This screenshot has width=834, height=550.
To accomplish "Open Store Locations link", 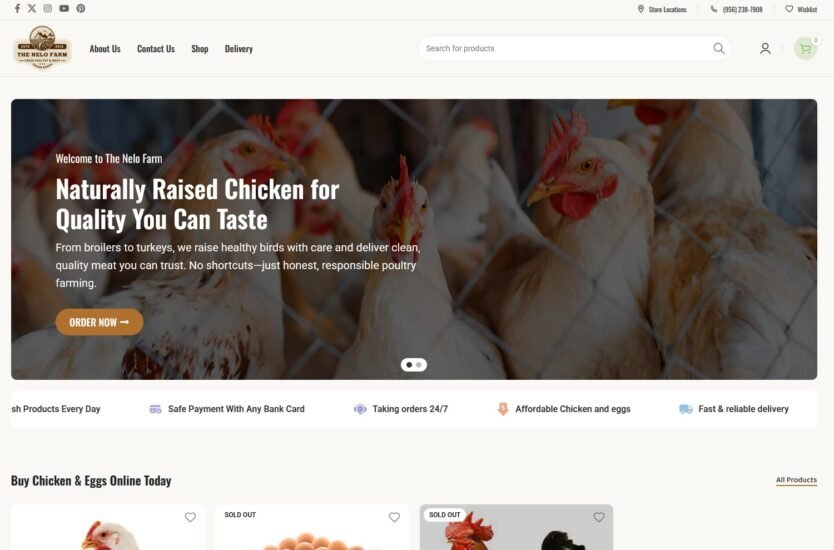I will click(x=662, y=9).
